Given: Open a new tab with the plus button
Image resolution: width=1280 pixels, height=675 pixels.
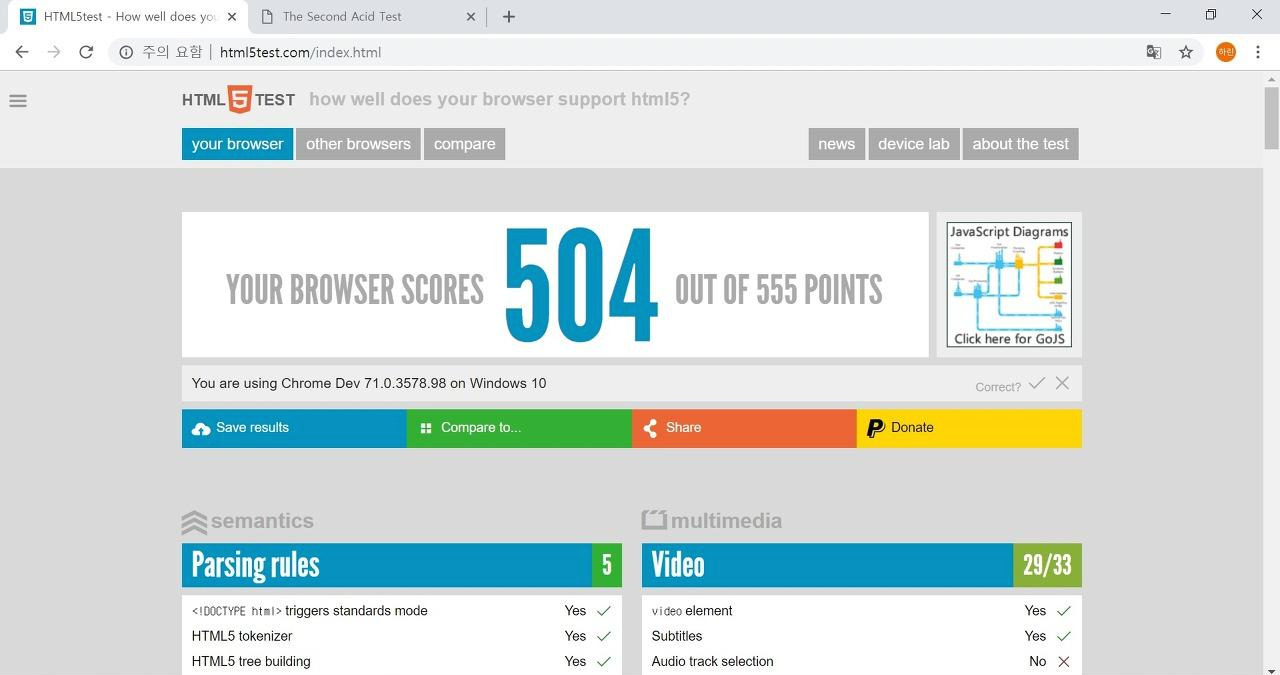Looking at the screenshot, I should pyautogui.click(x=509, y=16).
